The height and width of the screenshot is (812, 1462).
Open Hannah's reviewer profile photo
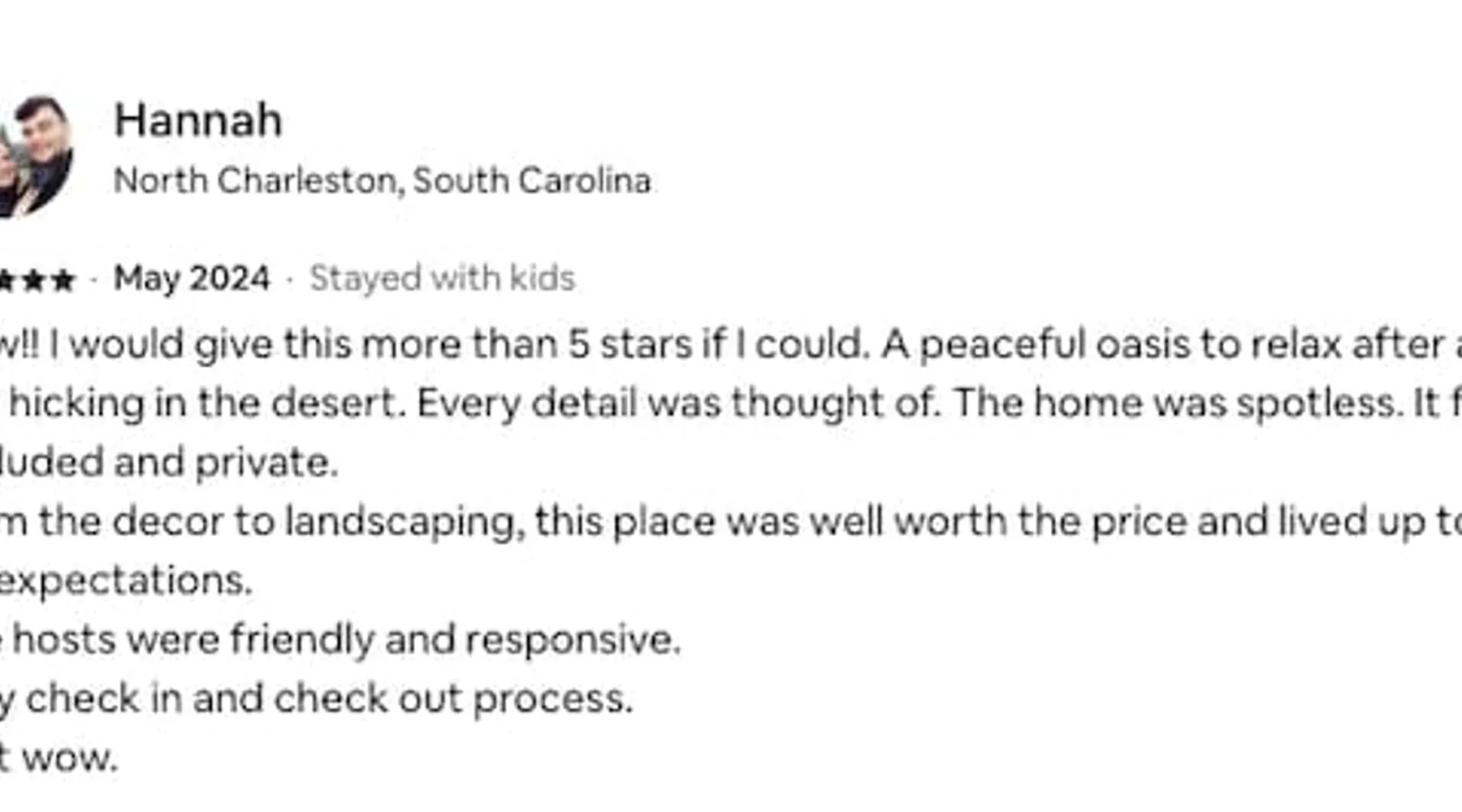[x=36, y=156]
